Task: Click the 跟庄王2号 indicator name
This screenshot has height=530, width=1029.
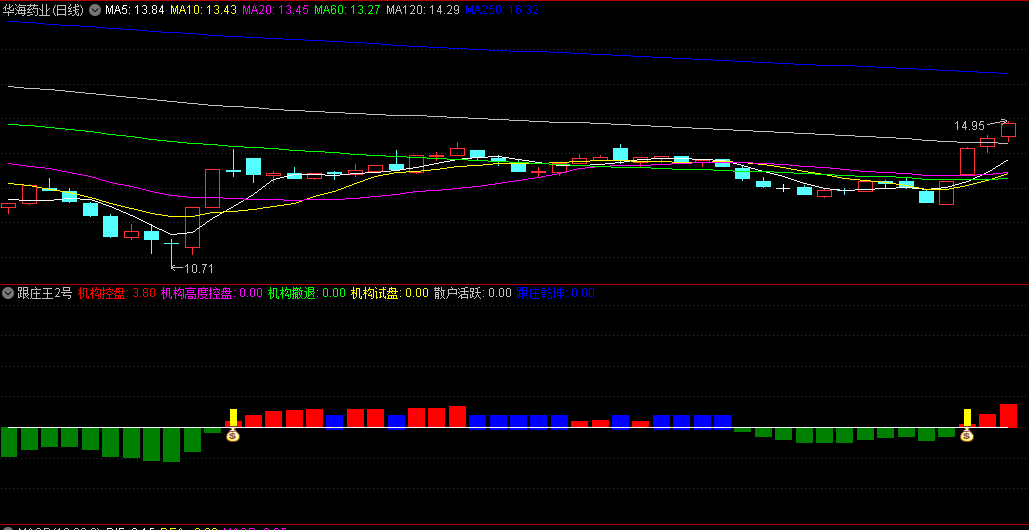Action: (x=45, y=293)
